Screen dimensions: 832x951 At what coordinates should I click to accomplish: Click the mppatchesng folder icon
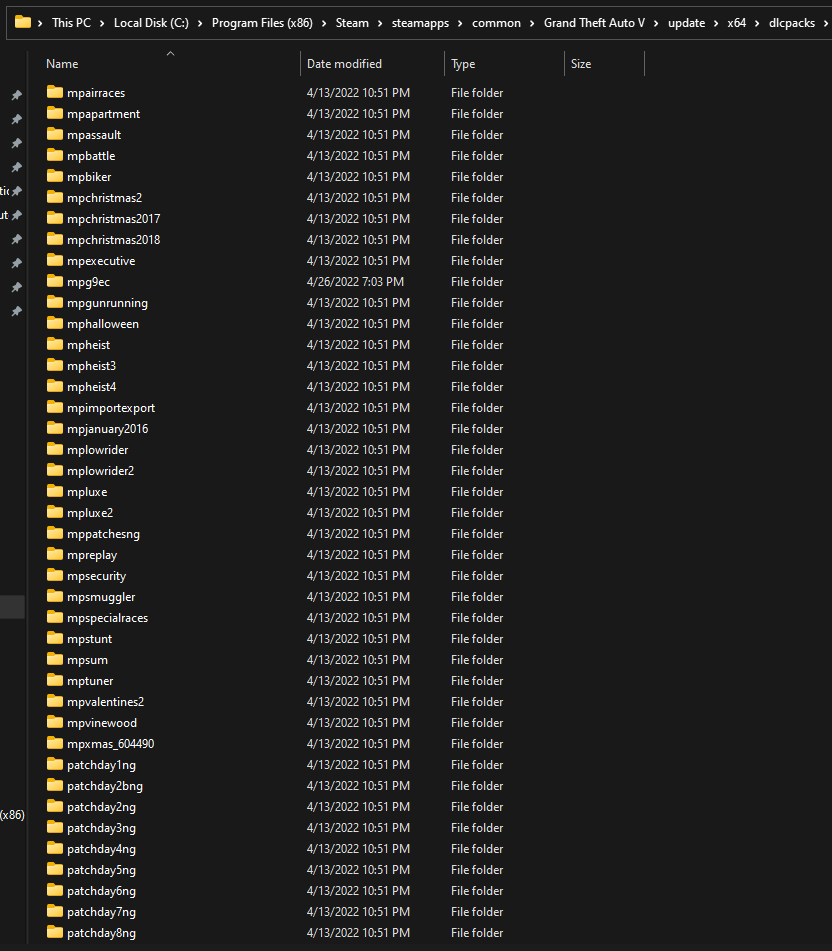(55, 533)
